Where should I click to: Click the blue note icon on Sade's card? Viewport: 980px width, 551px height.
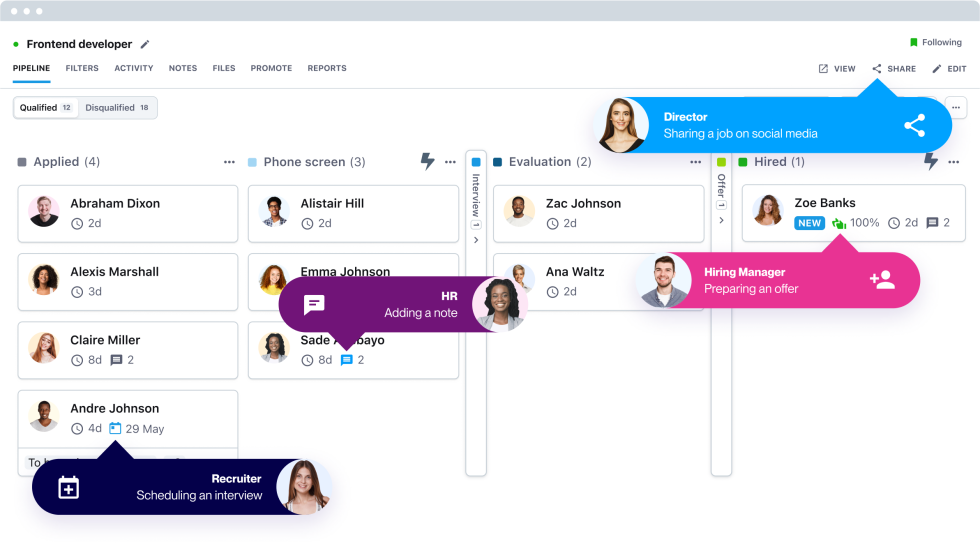pyautogui.click(x=347, y=360)
